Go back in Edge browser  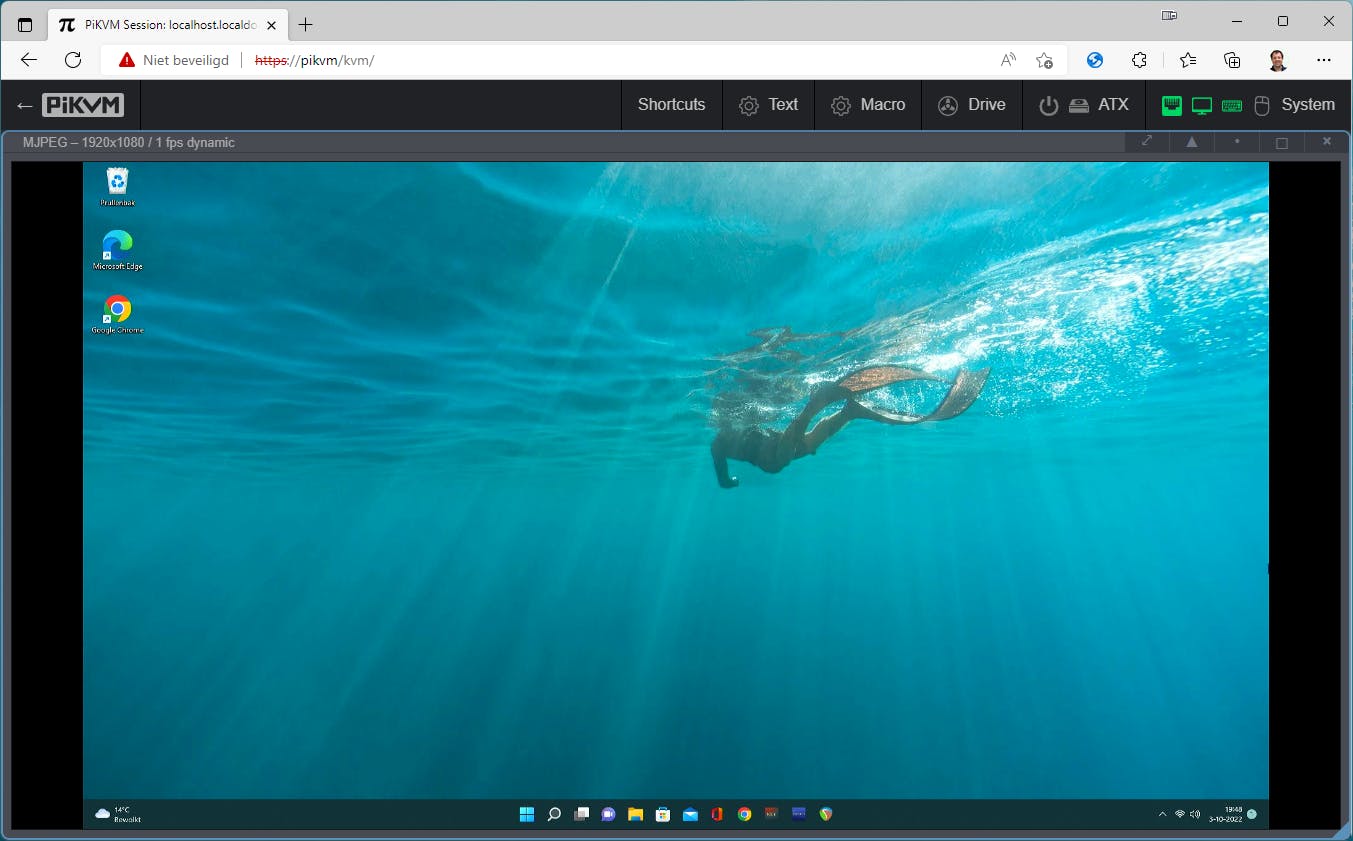[x=29, y=60]
